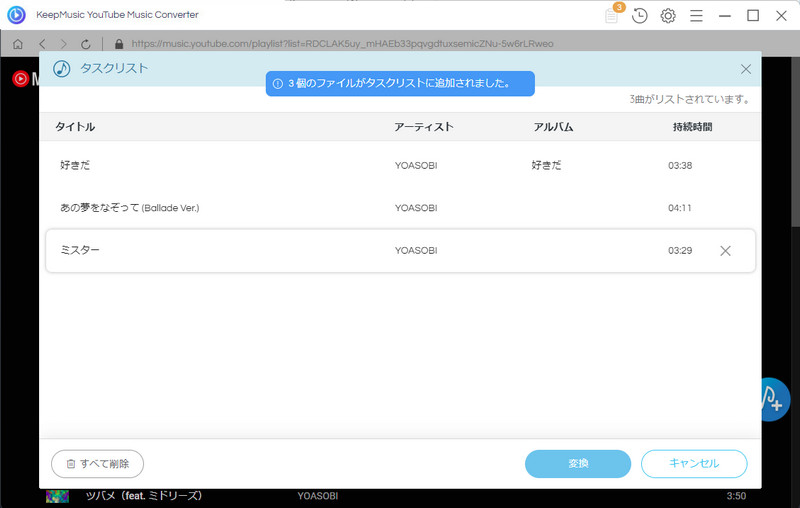Image resolution: width=800 pixels, height=508 pixels.
Task: Open the conversion history clock icon
Action: (639, 16)
